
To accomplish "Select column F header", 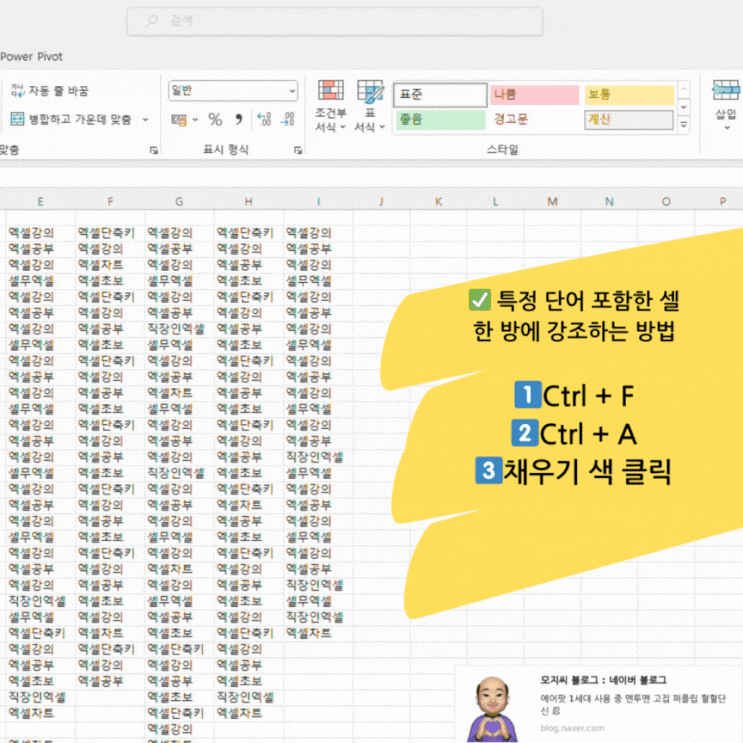I will point(110,201).
